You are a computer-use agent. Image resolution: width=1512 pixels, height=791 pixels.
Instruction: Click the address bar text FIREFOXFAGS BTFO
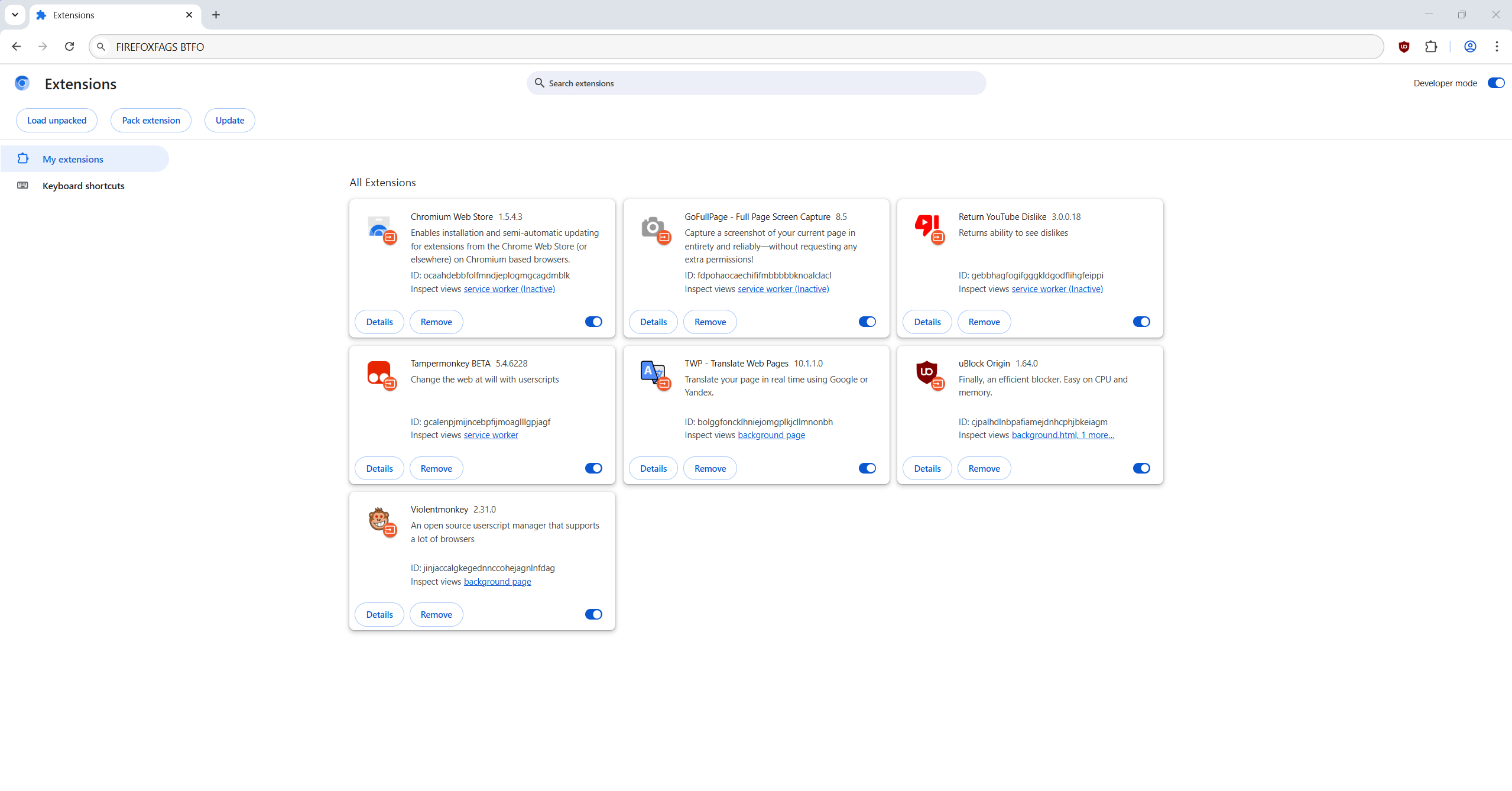[x=160, y=47]
